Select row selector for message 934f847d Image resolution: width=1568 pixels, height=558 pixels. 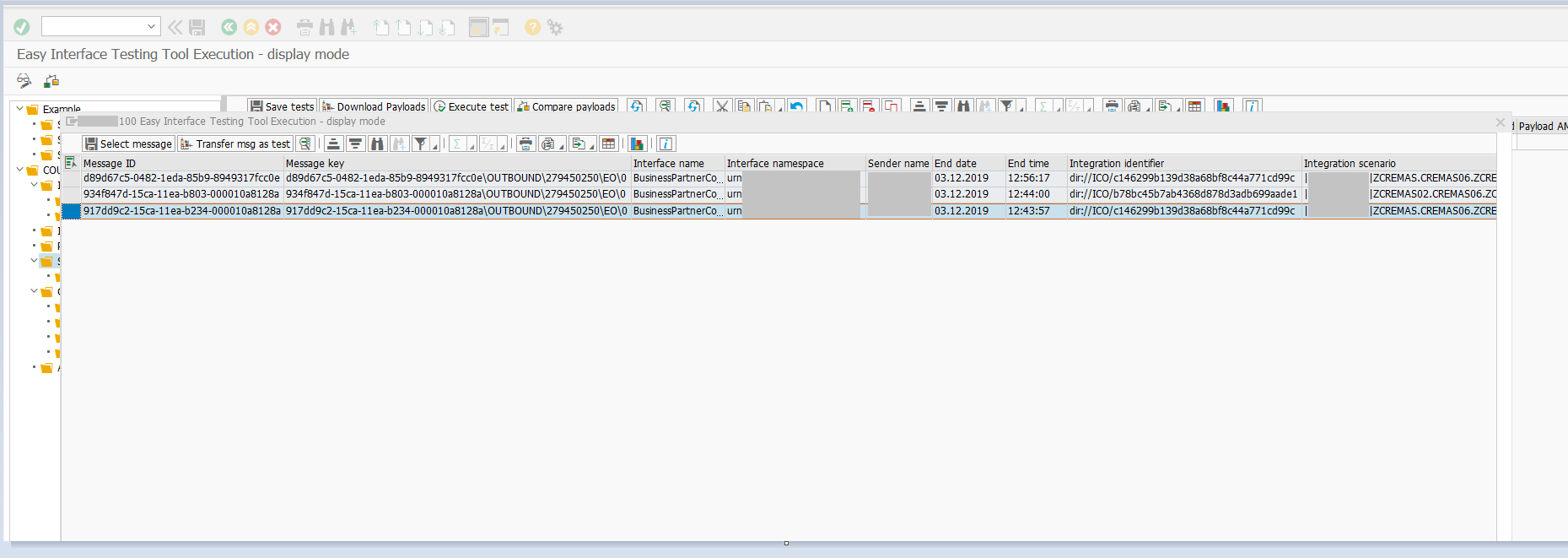pyautogui.click(x=71, y=194)
